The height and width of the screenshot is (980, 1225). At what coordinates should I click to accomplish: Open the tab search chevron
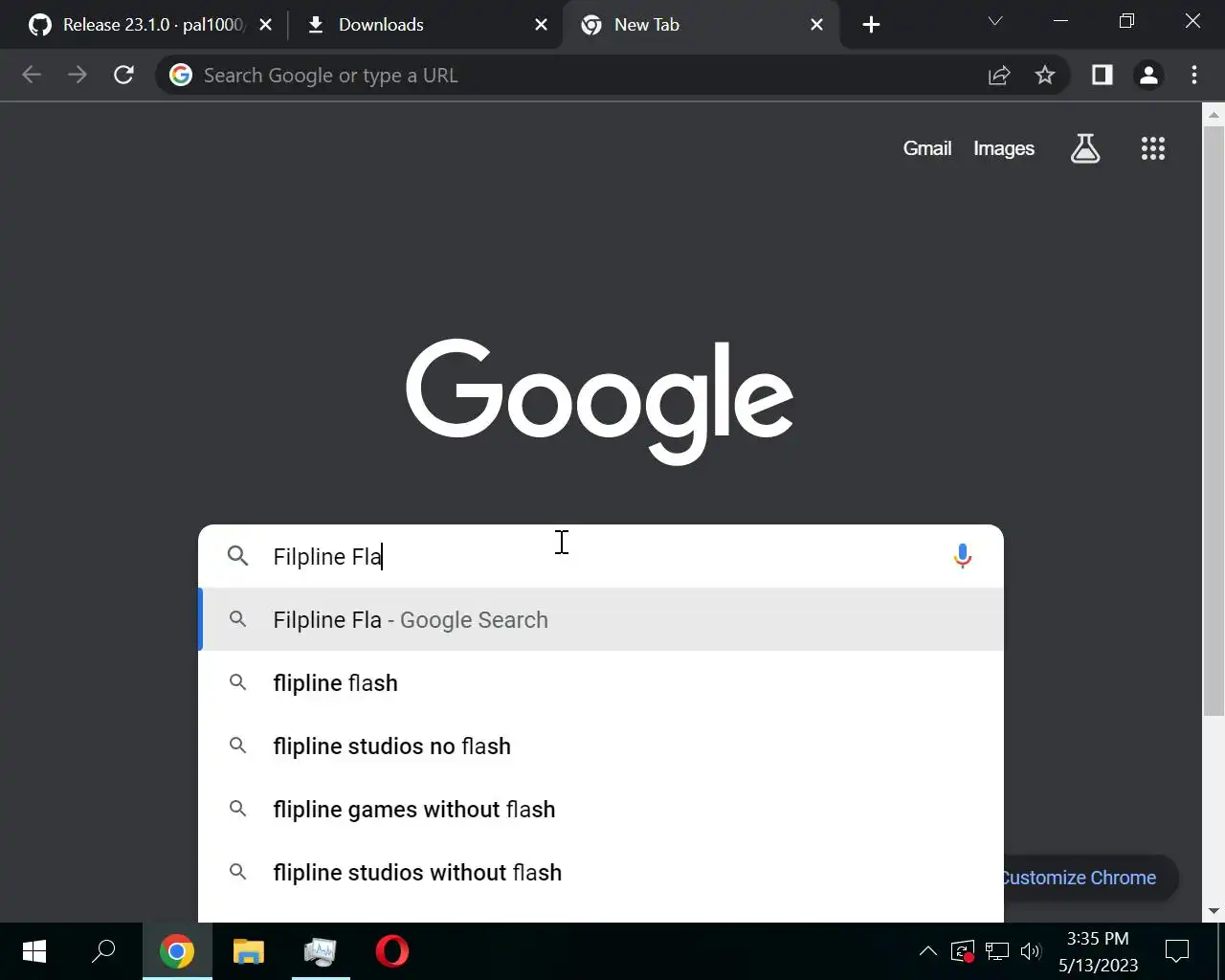point(995,21)
